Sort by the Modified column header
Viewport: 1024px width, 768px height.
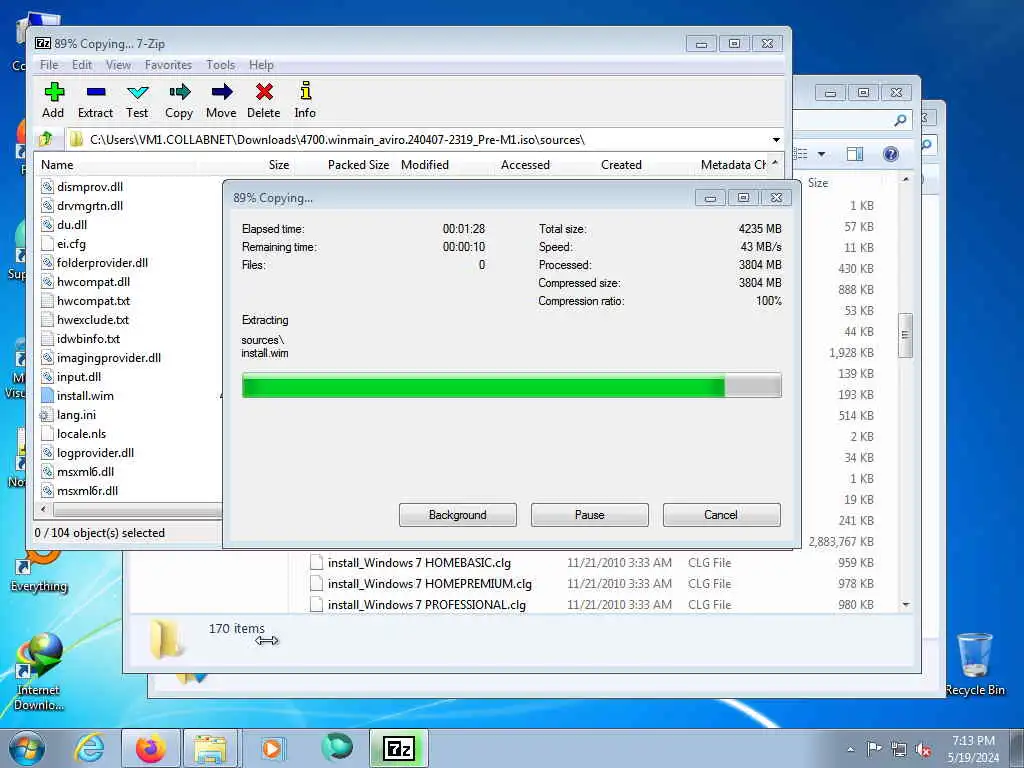click(424, 165)
